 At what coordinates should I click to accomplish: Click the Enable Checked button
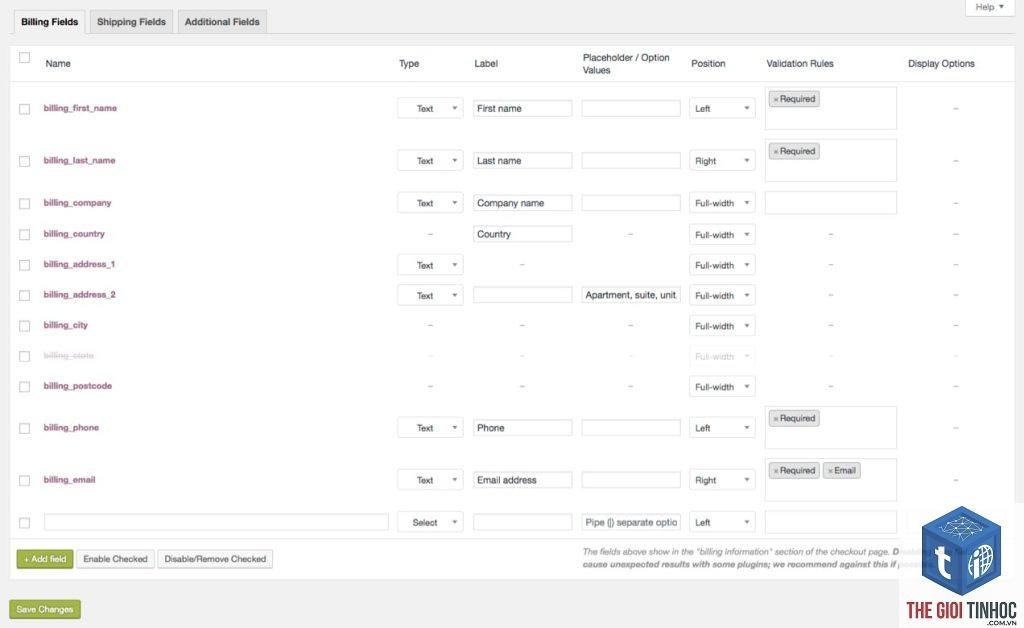coord(116,559)
